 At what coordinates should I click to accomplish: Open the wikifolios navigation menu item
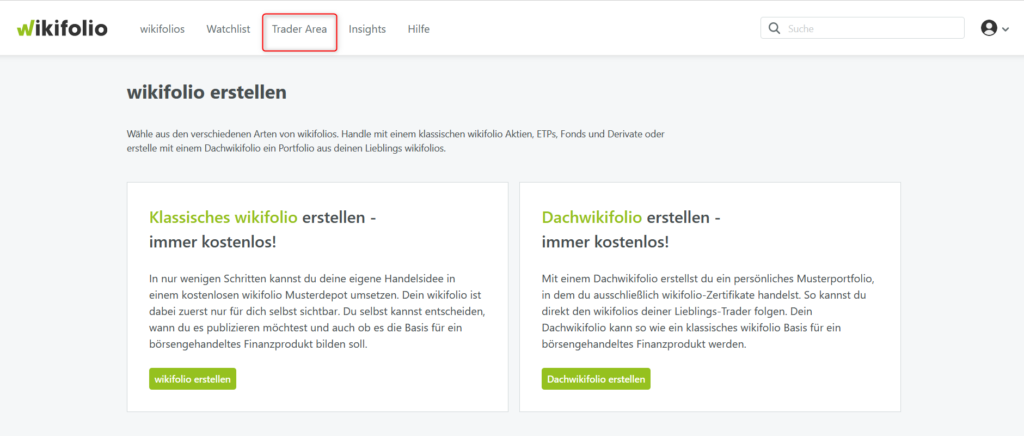click(x=162, y=29)
